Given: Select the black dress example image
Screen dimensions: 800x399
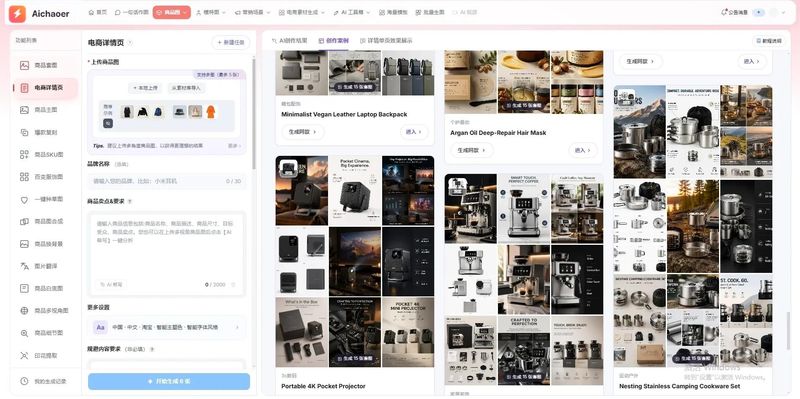Looking at the screenshot, I should point(127,112).
